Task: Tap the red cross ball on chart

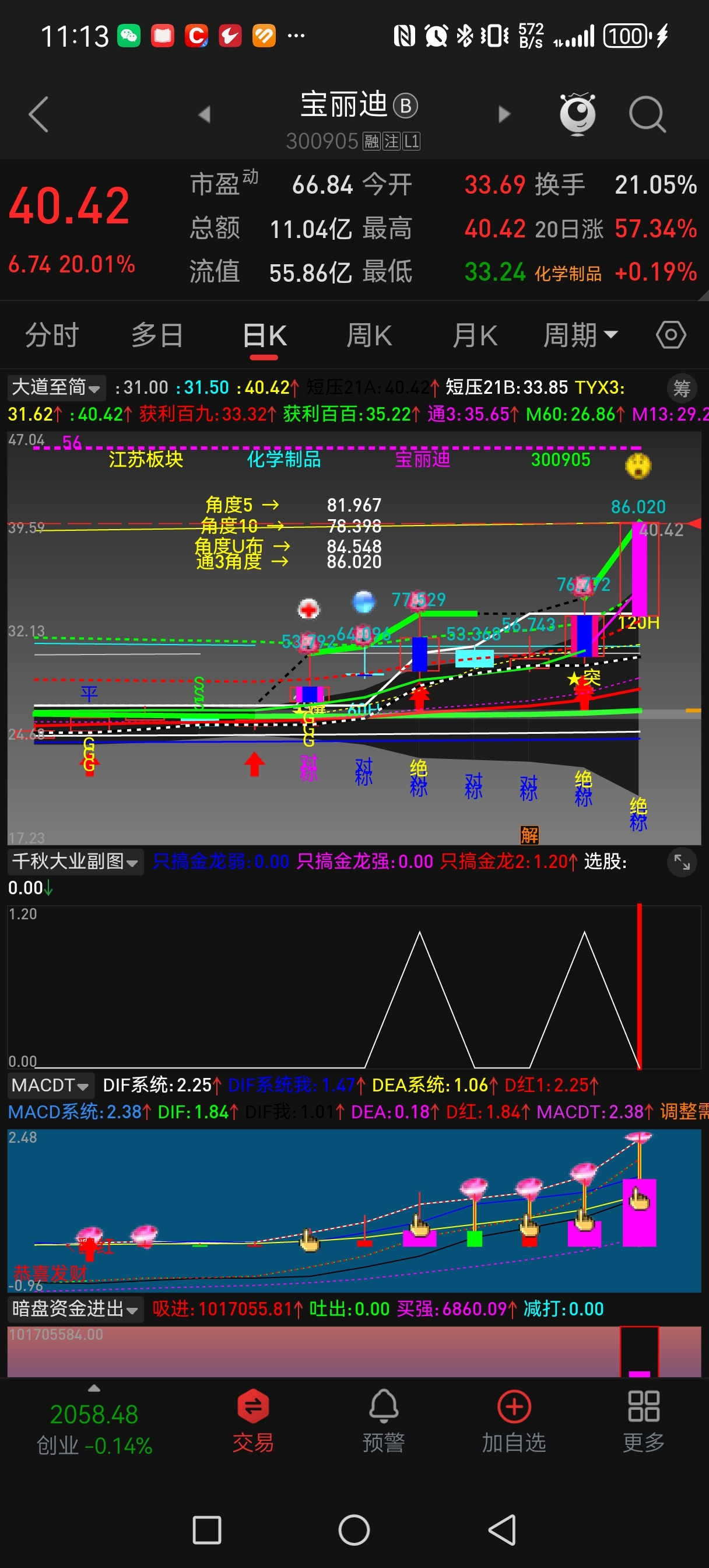Action: [308, 608]
